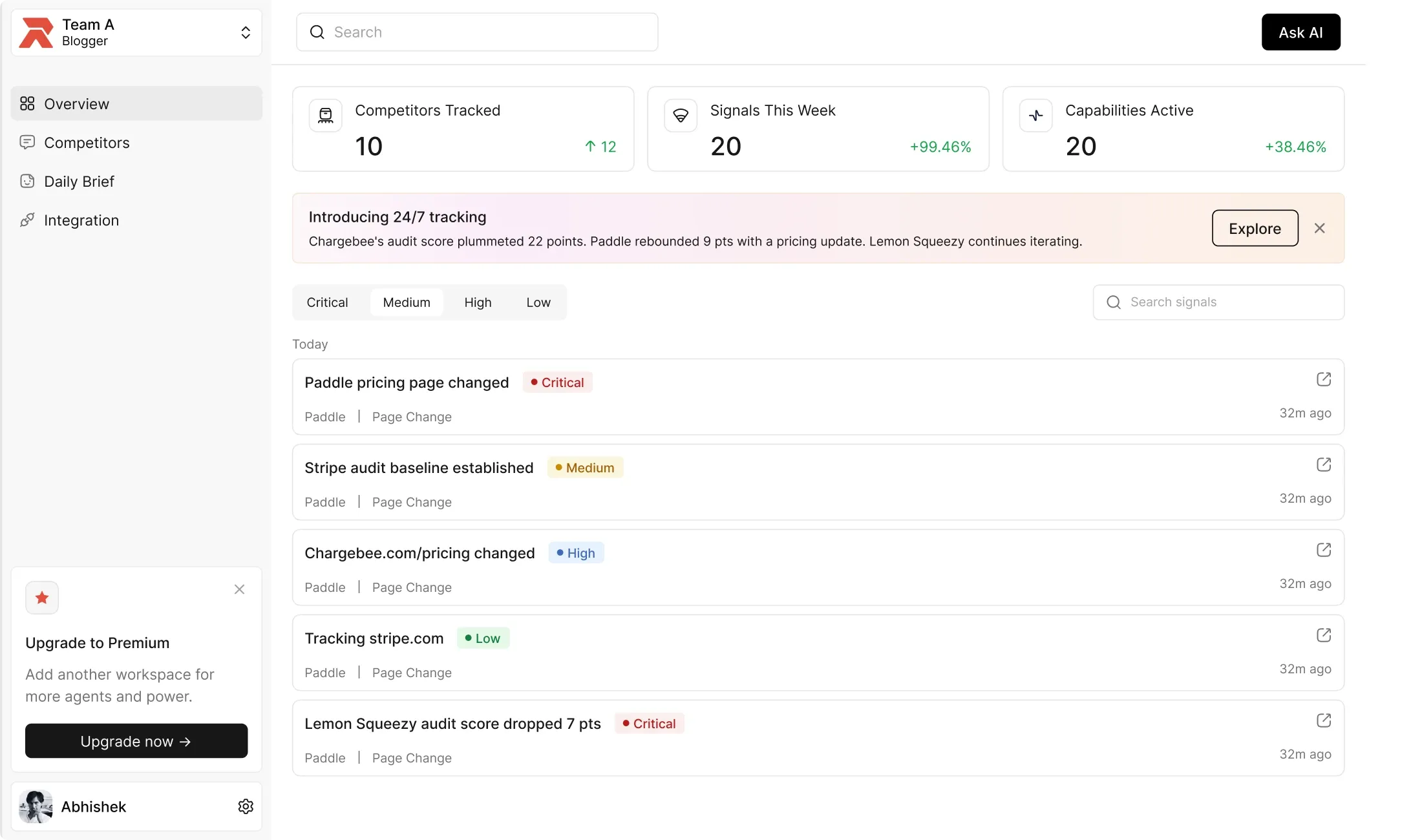Screen dimensions: 1422x840
Task: Open external link for Stripe audit baseline established
Action: click(x=1323, y=465)
